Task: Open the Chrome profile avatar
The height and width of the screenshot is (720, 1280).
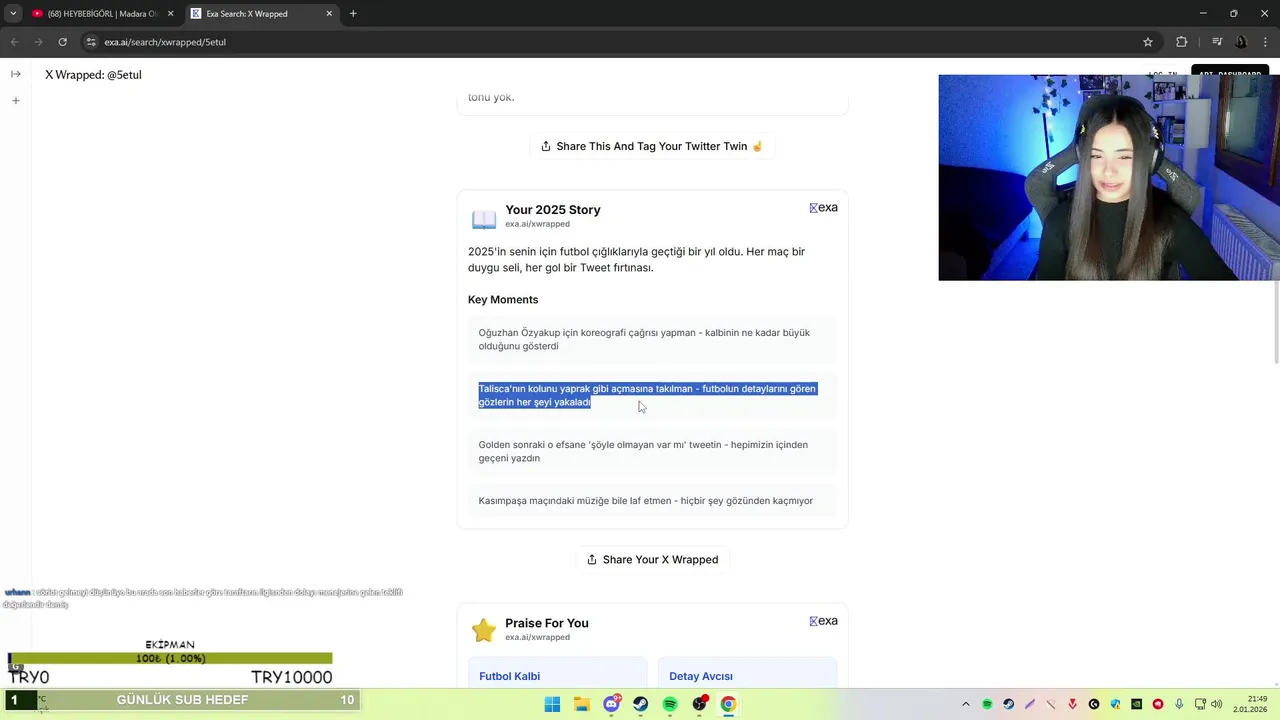Action: (x=1241, y=42)
